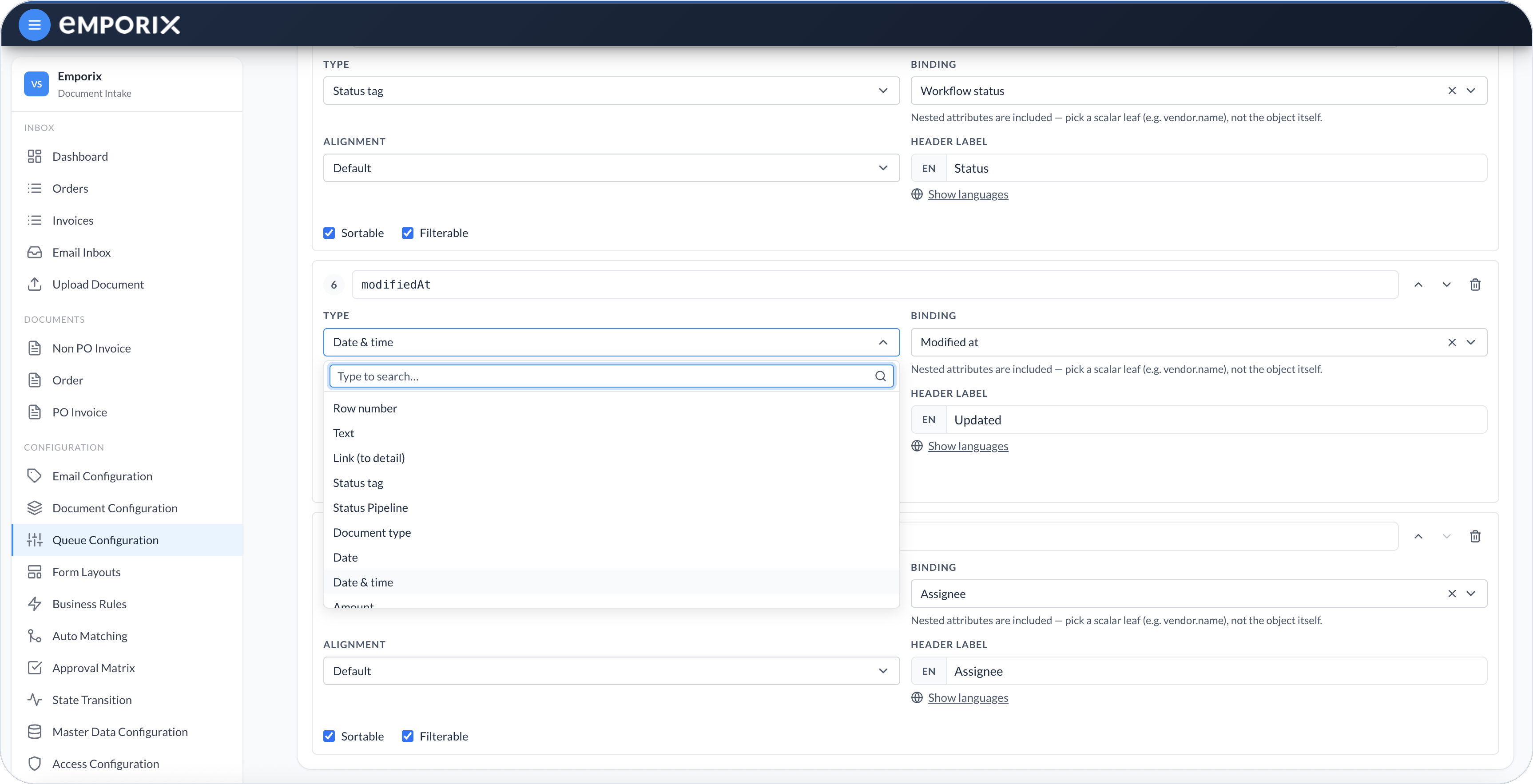Delete the Assignee column with trash icon
Viewport: 1533px width, 784px height.
pos(1475,536)
